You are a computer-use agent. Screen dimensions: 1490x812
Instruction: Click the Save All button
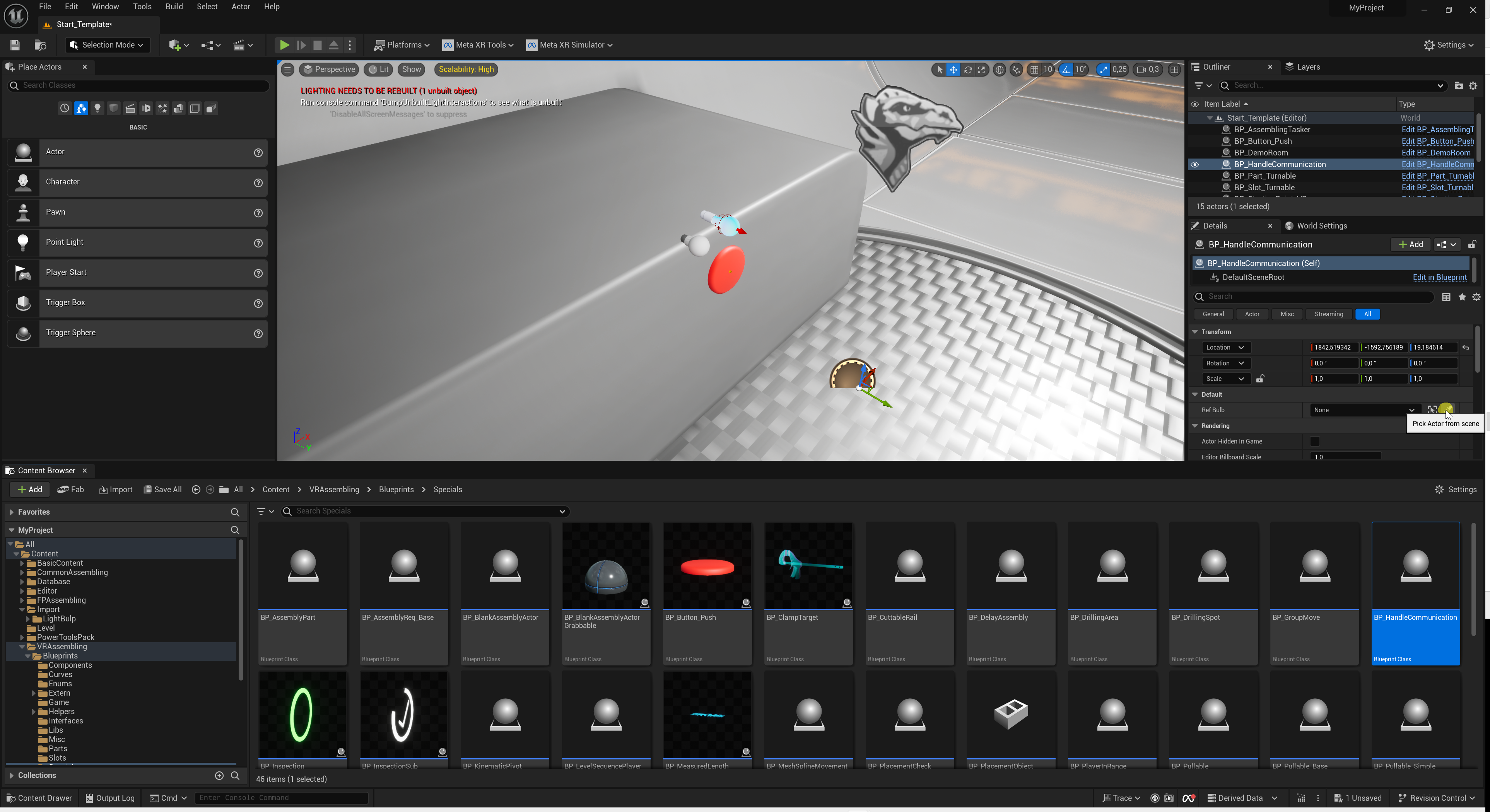coord(162,489)
